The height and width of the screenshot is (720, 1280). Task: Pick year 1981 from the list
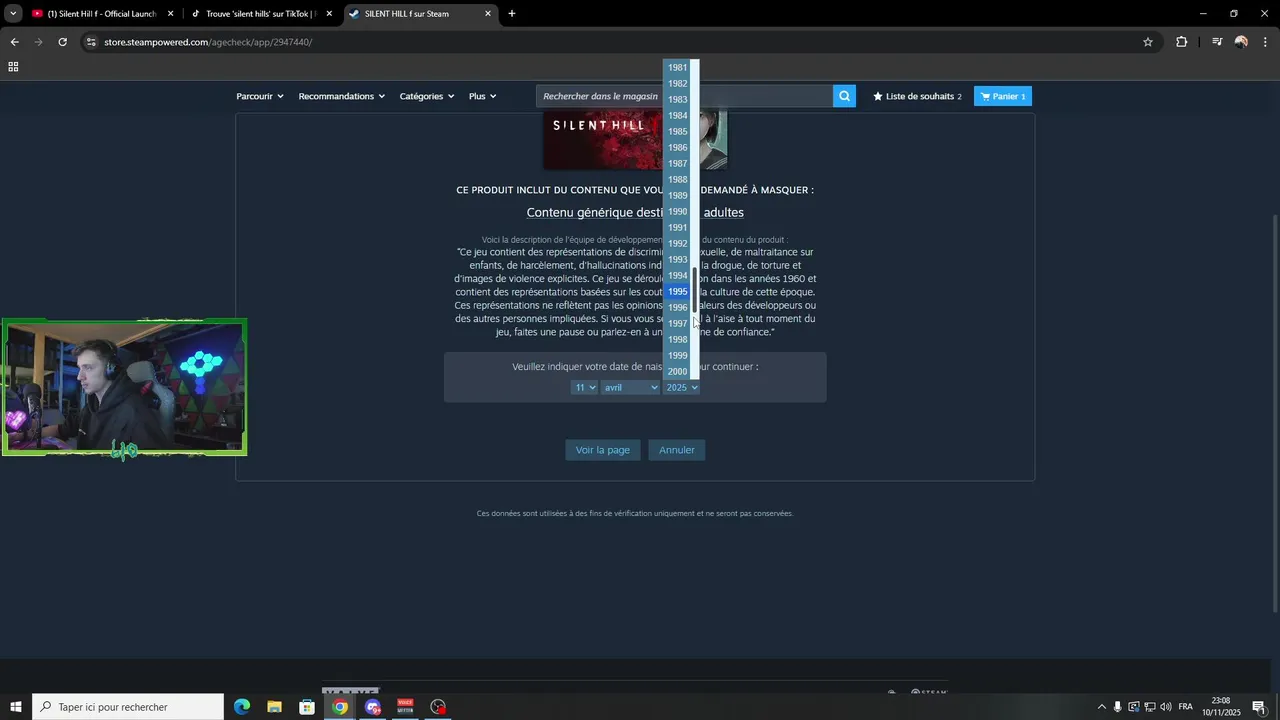tap(677, 68)
